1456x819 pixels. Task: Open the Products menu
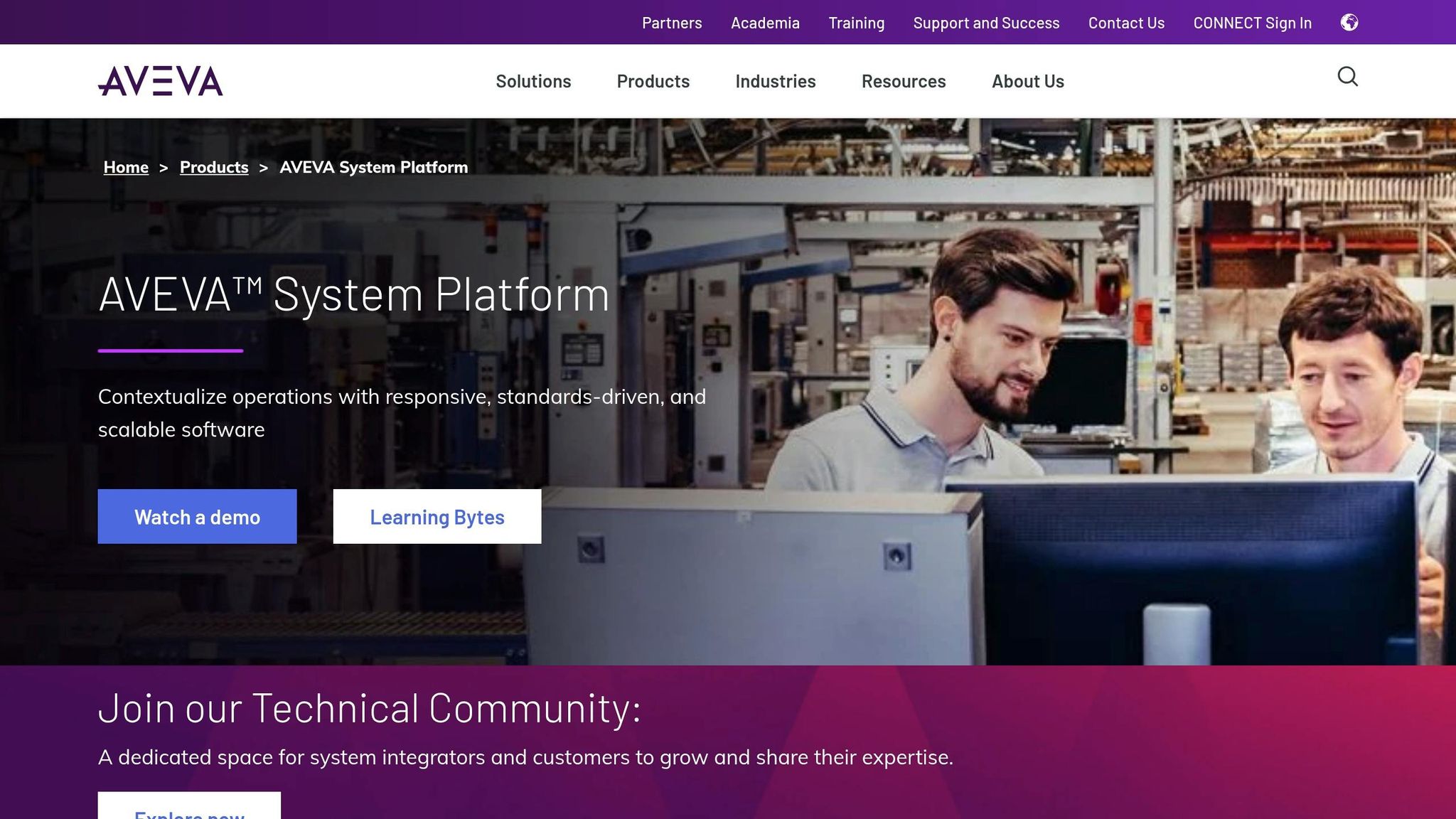click(x=653, y=81)
